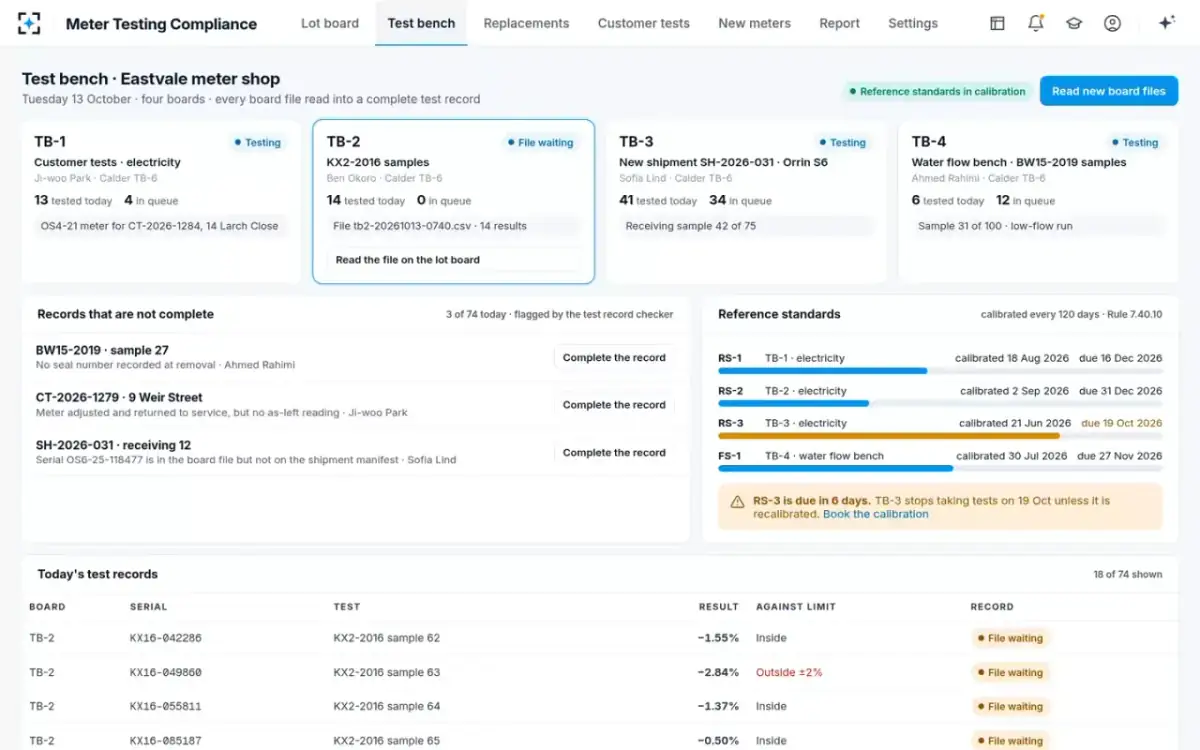
Task: Open the New meters tab
Action: pos(754,23)
